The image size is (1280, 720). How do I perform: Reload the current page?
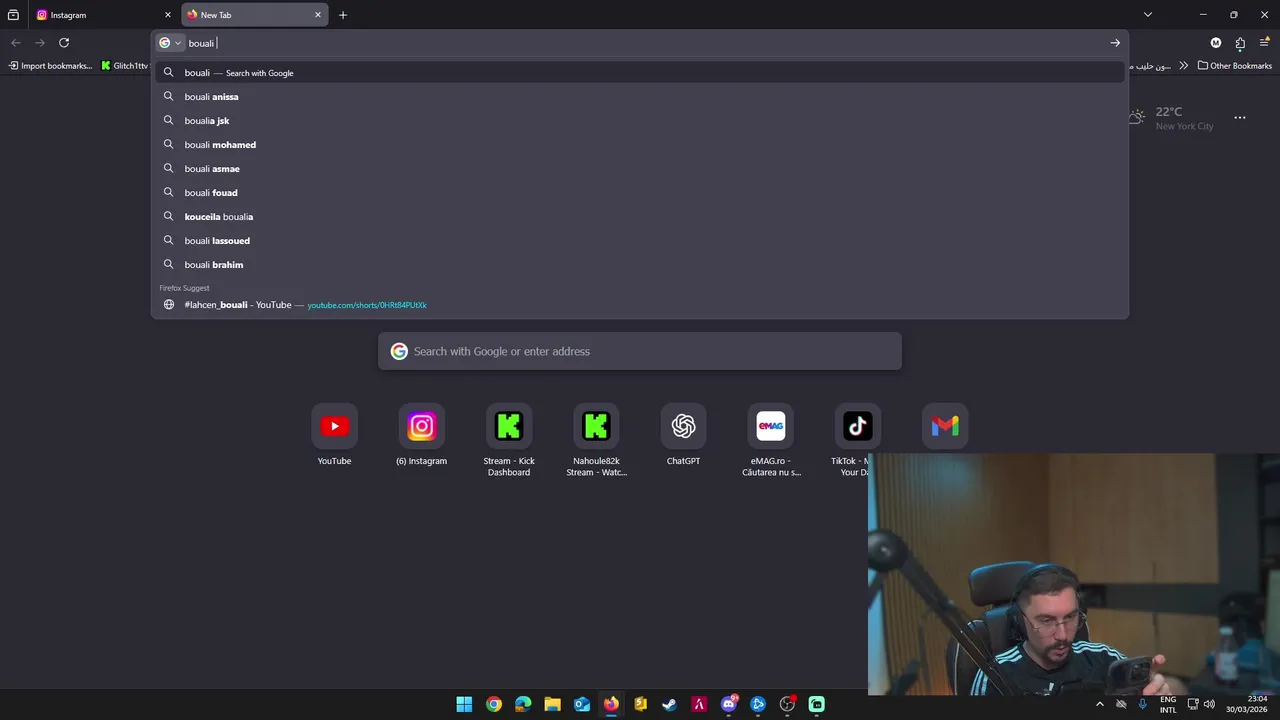64,43
